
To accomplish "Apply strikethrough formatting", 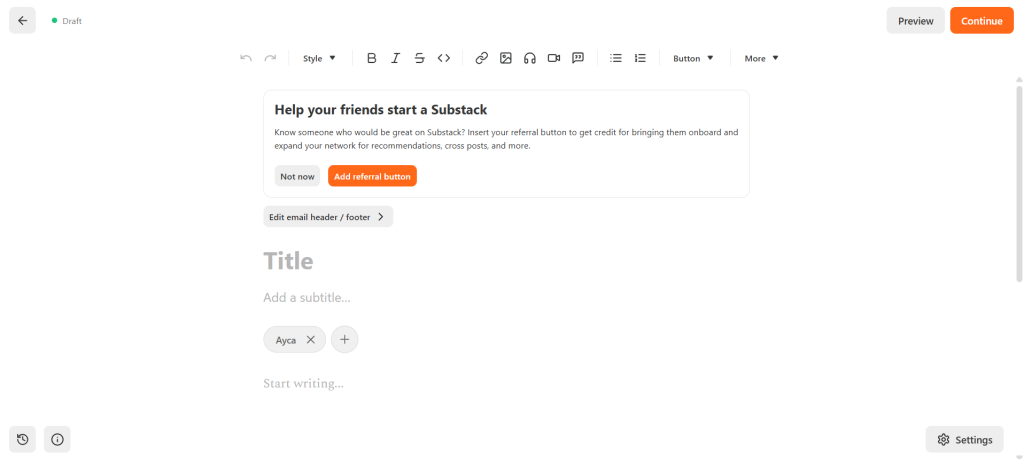I will coord(420,58).
